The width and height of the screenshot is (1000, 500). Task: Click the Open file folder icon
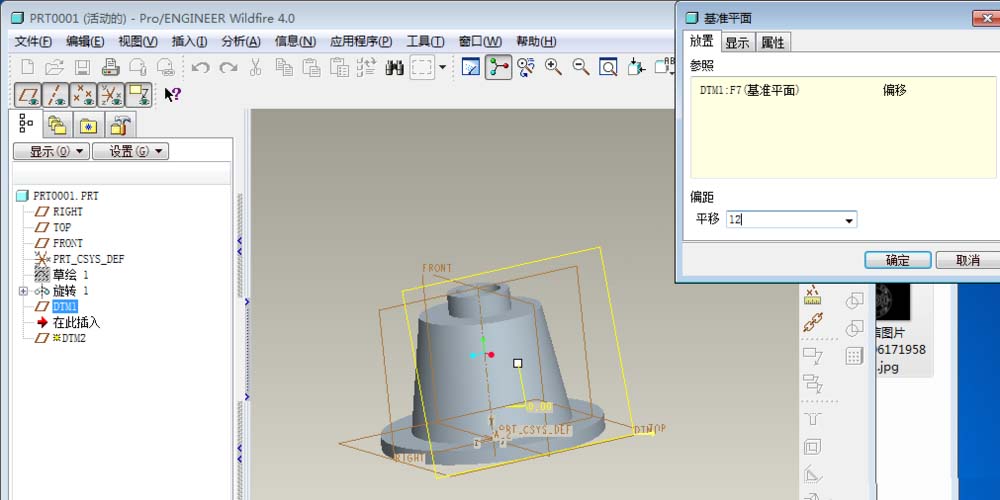tap(55, 67)
